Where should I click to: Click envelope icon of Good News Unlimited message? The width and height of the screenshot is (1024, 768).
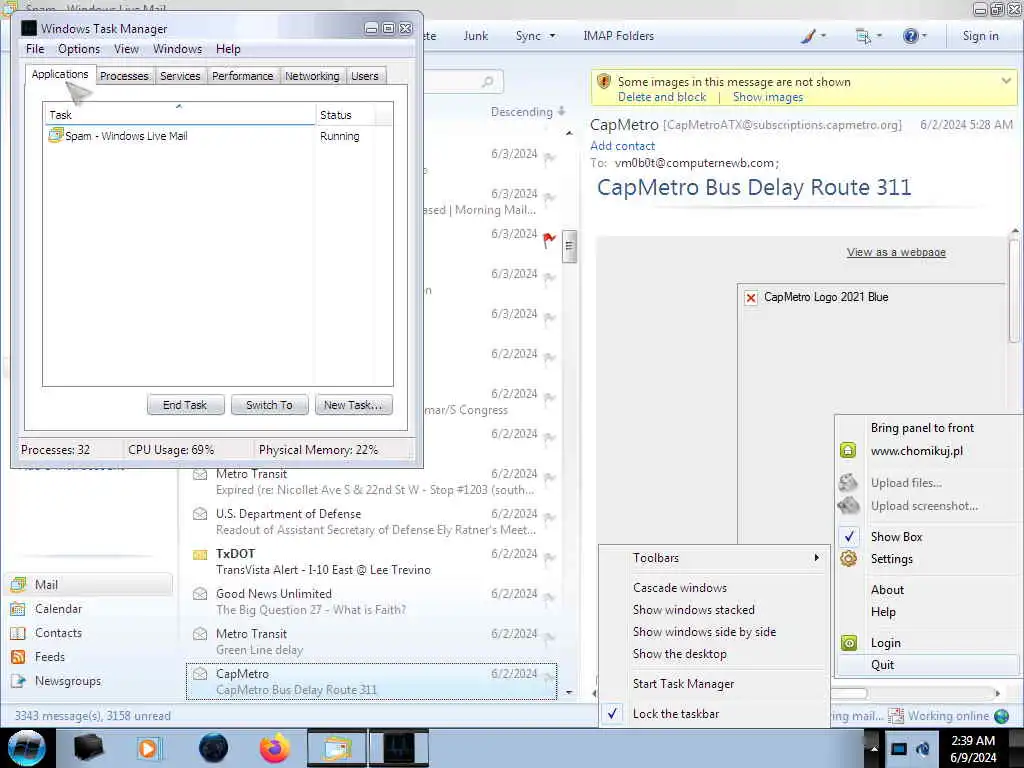point(200,594)
